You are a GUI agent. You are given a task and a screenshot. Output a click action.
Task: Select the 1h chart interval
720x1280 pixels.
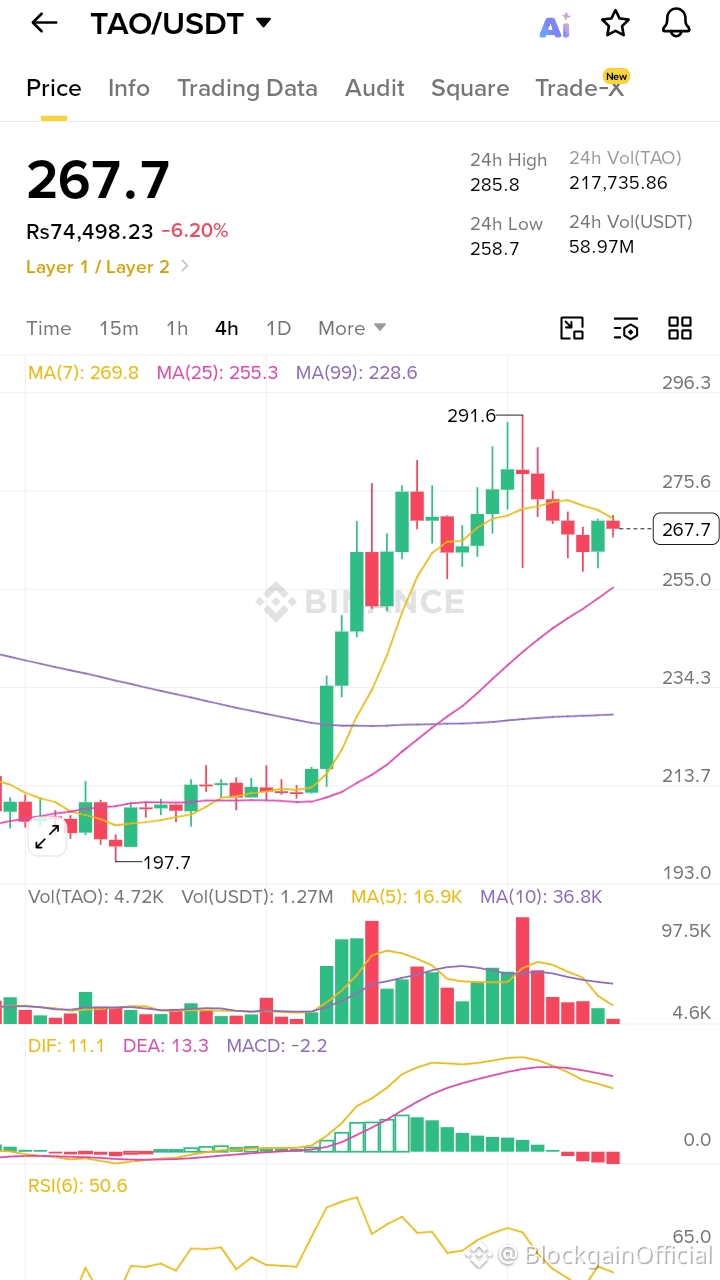(x=177, y=328)
